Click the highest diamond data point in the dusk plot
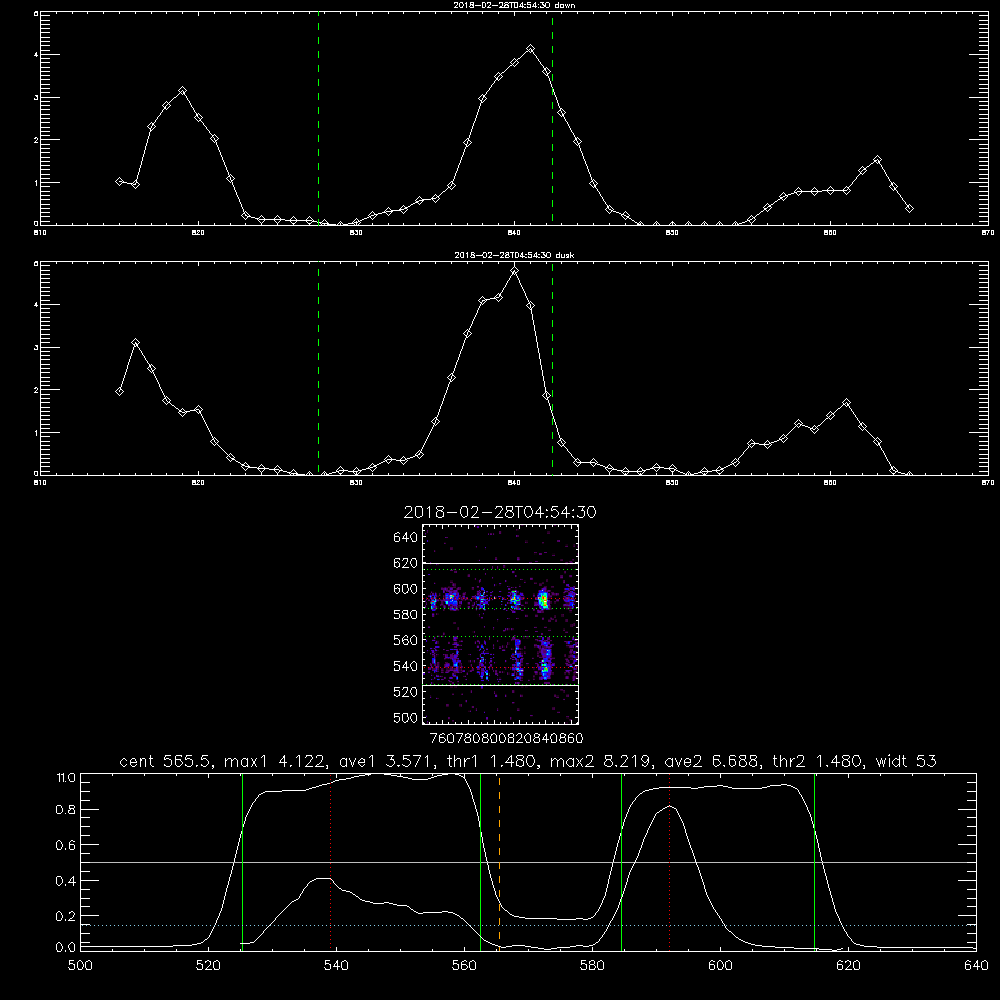This screenshot has height=1000, width=1000. (515, 271)
